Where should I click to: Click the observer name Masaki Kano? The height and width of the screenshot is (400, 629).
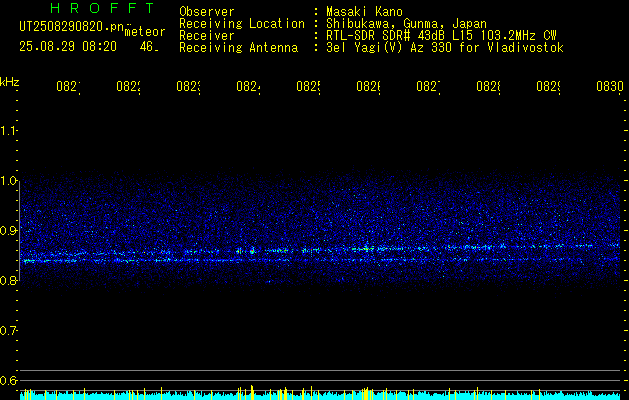(364, 12)
